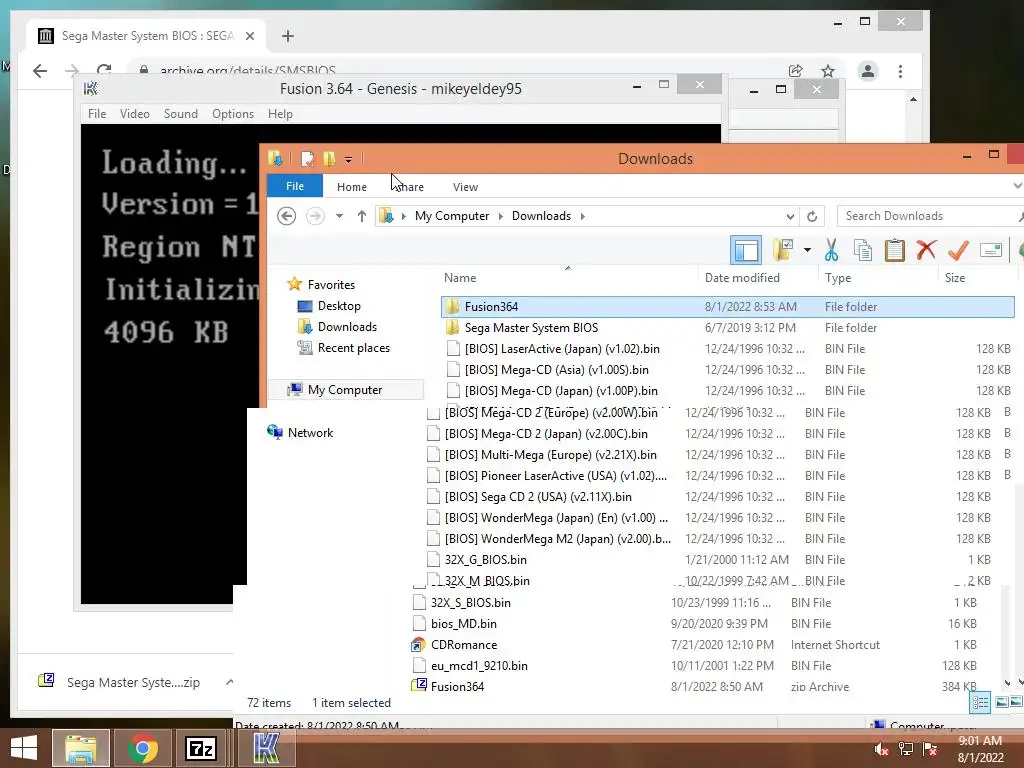Click the Chrome profile avatar icon
The image size is (1024, 768).
[867, 71]
